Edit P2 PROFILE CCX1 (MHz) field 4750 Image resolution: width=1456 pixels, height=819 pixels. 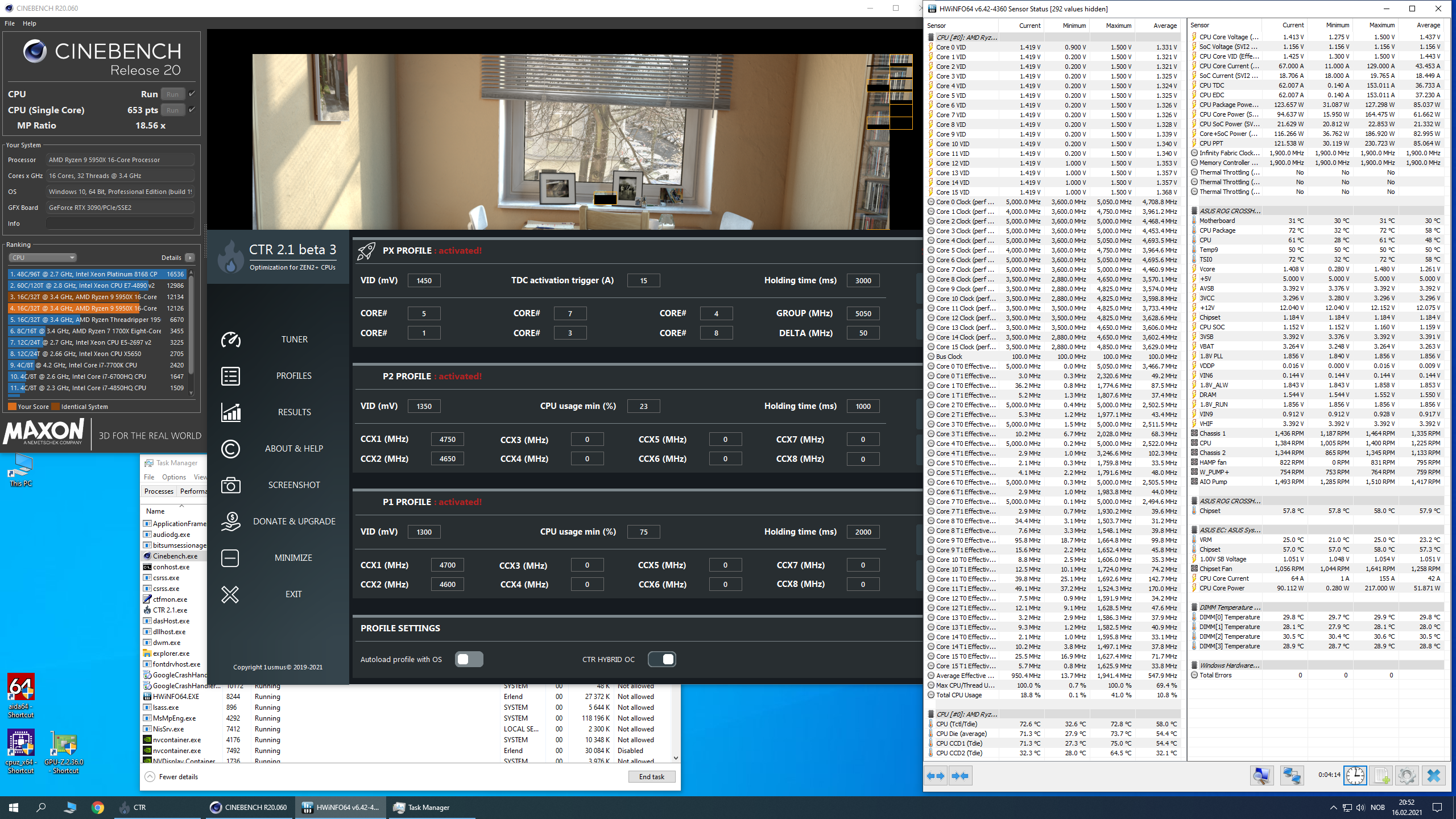447,440
